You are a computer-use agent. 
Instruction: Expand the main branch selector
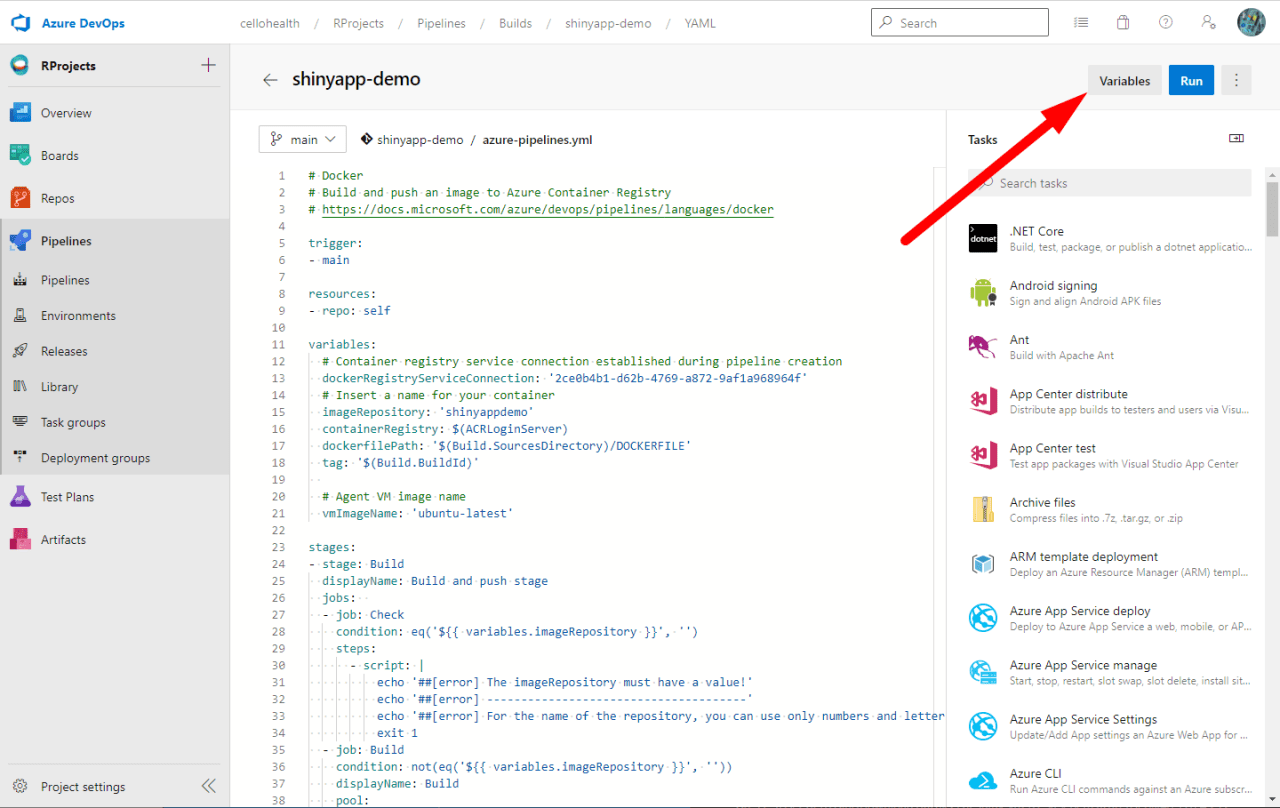[302, 139]
